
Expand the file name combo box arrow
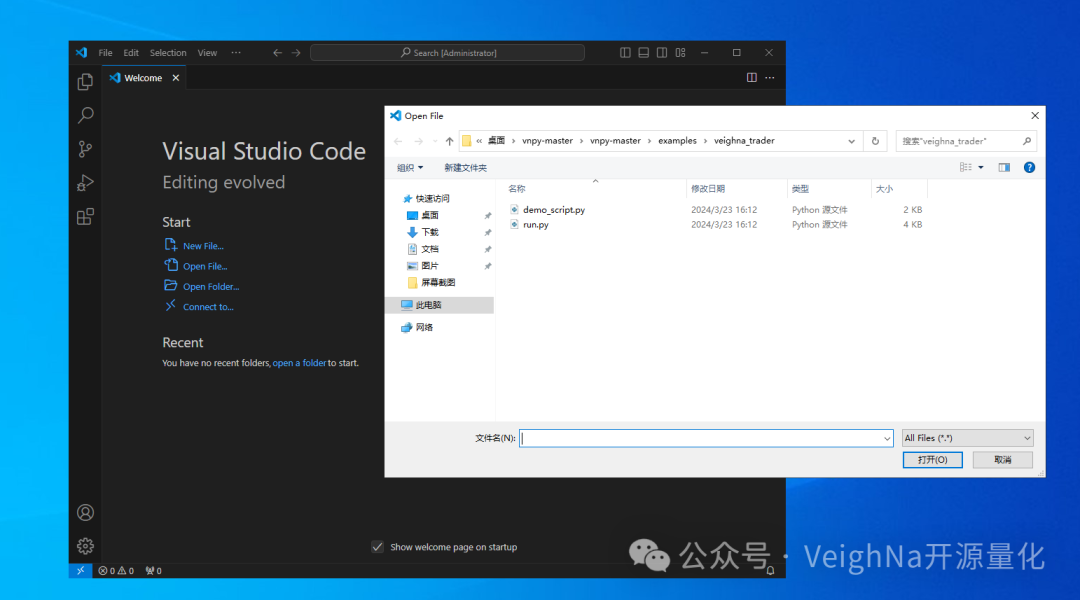(887, 438)
